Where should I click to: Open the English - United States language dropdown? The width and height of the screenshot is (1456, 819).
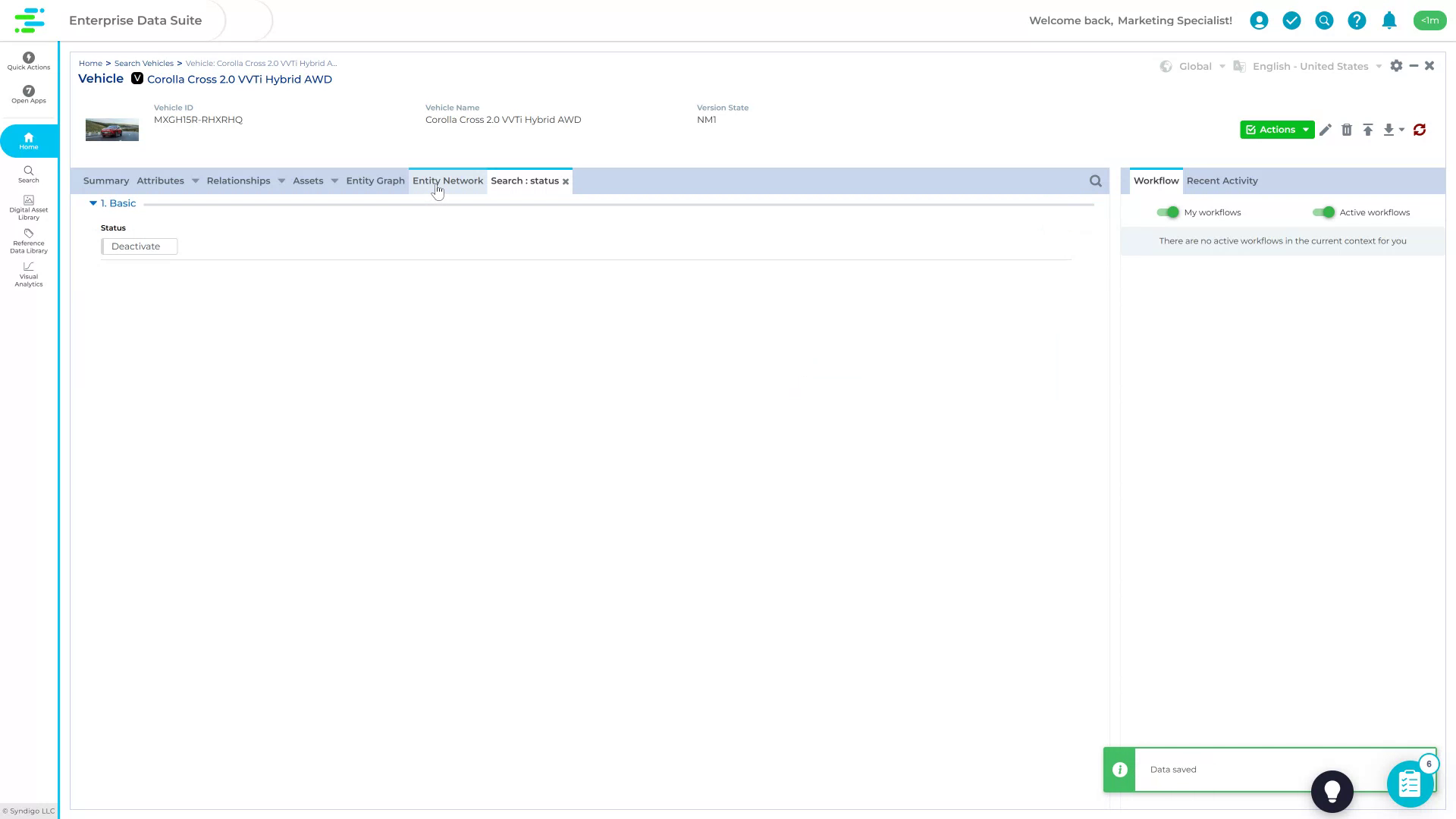[x=1317, y=66]
